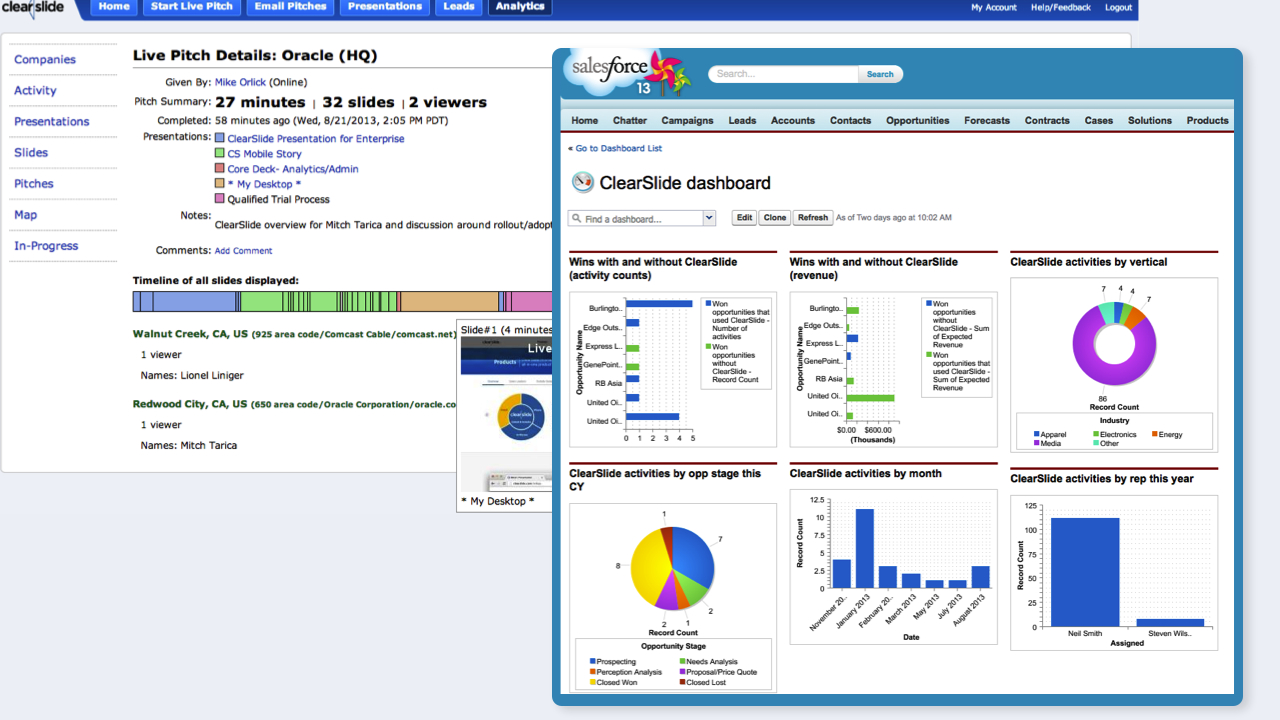Open the Home tab in ClearSlide
The height and width of the screenshot is (720, 1280).
point(114,7)
